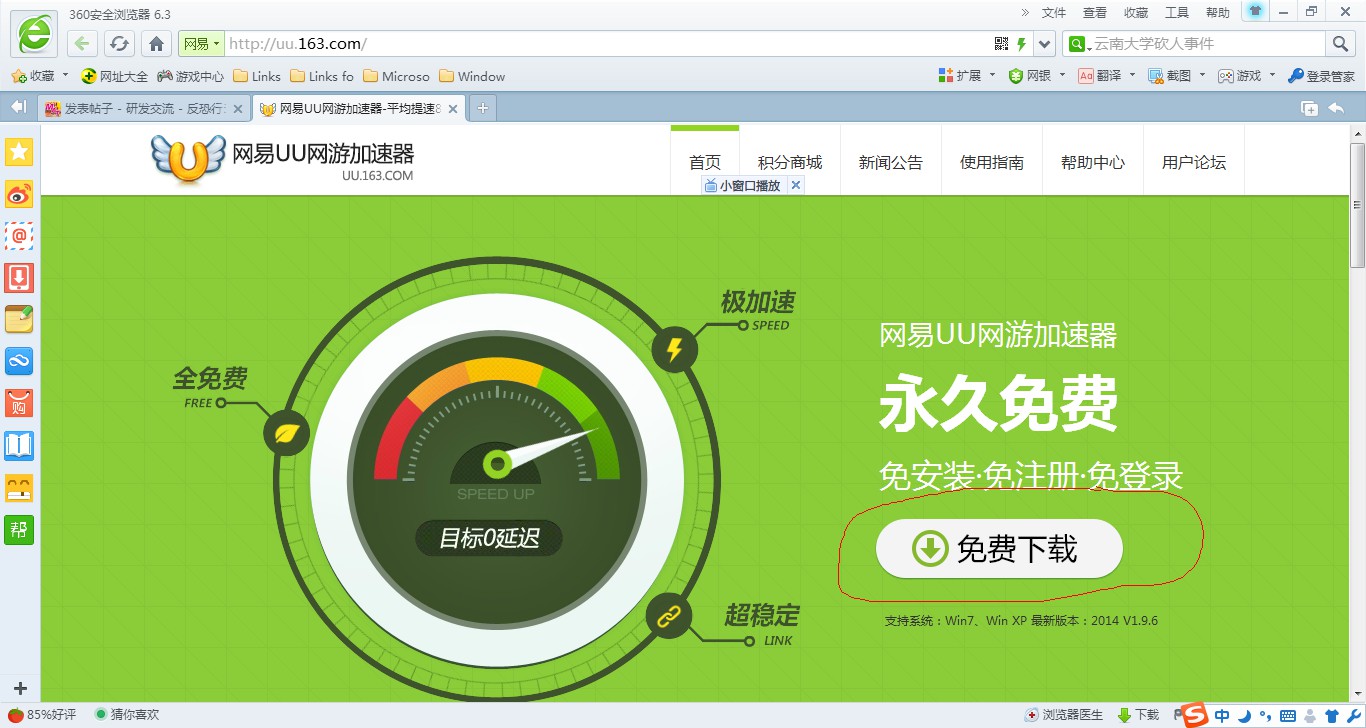The height and width of the screenshot is (728, 1366).
Task: Expand the 网银 dropdown arrow
Action: pyautogui.click(x=1062, y=76)
